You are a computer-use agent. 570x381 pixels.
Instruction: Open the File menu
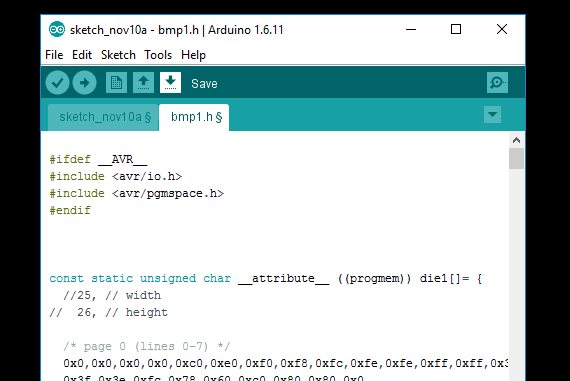click(54, 55)
